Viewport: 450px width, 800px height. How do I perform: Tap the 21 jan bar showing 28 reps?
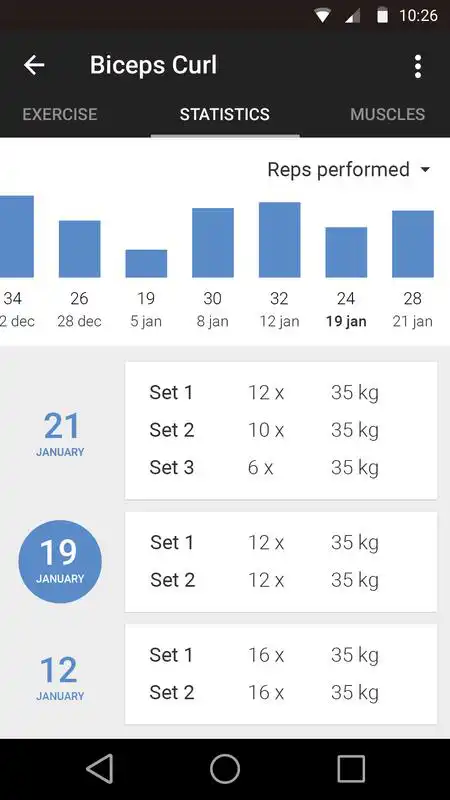[413, 244]
